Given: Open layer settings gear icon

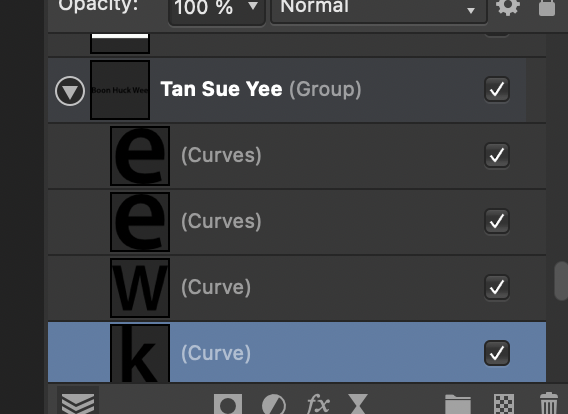Looking at the screenshot, I should click(508, 7).
